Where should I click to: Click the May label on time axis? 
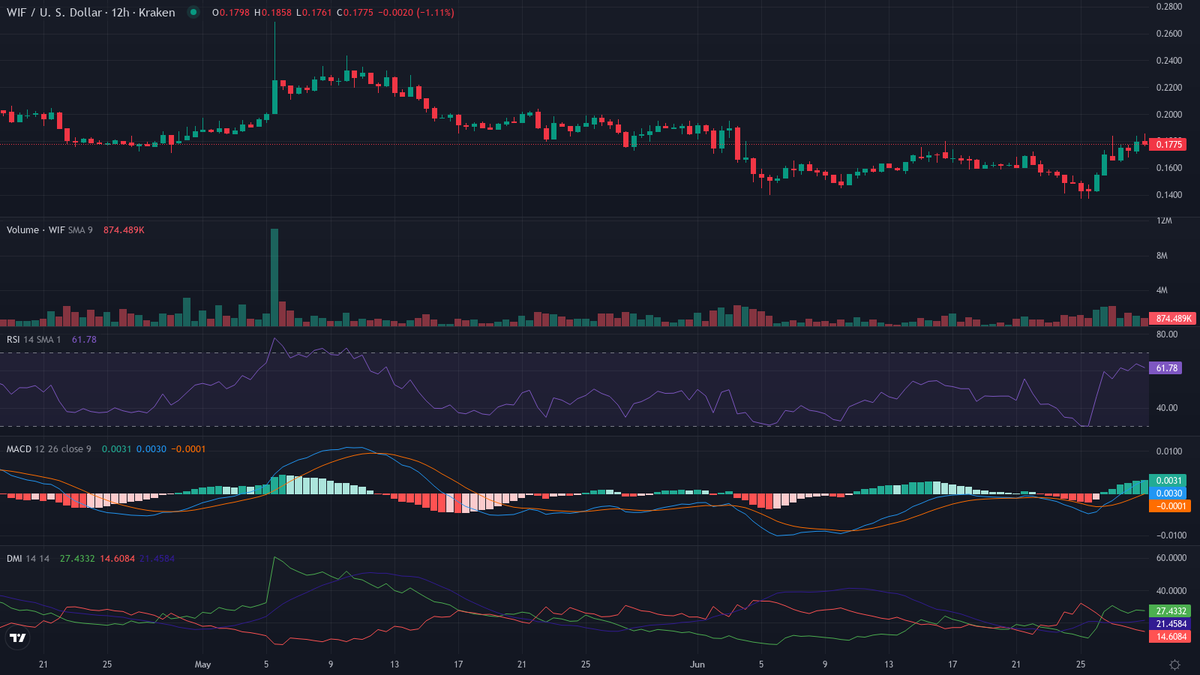click(203, 664)
